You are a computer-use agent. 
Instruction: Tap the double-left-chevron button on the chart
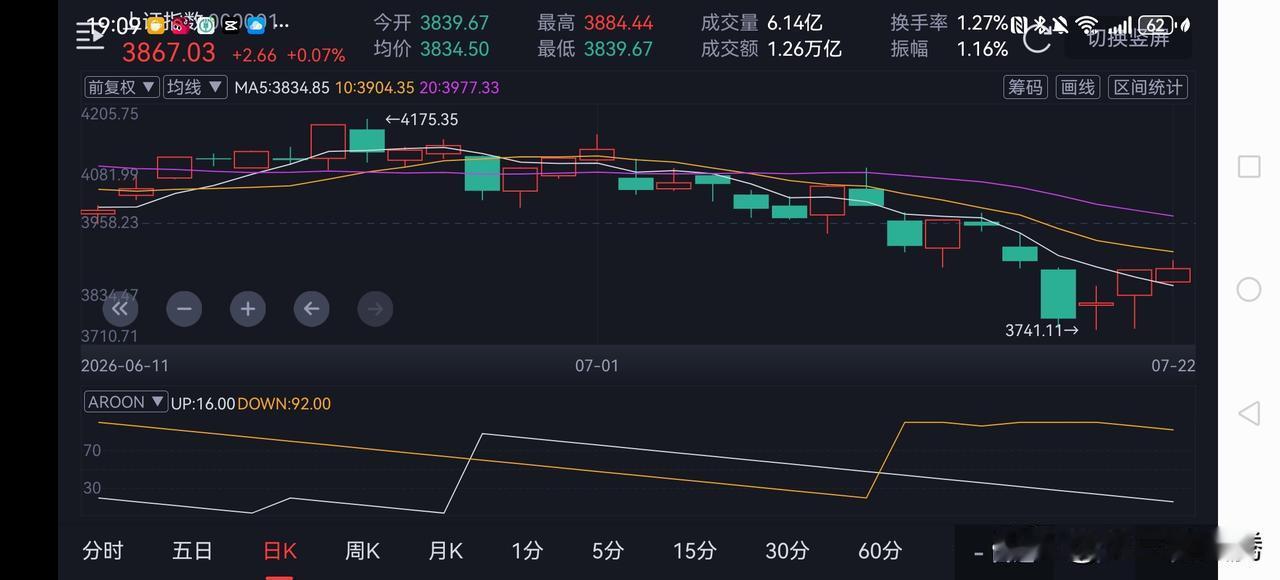click(118, 308)
